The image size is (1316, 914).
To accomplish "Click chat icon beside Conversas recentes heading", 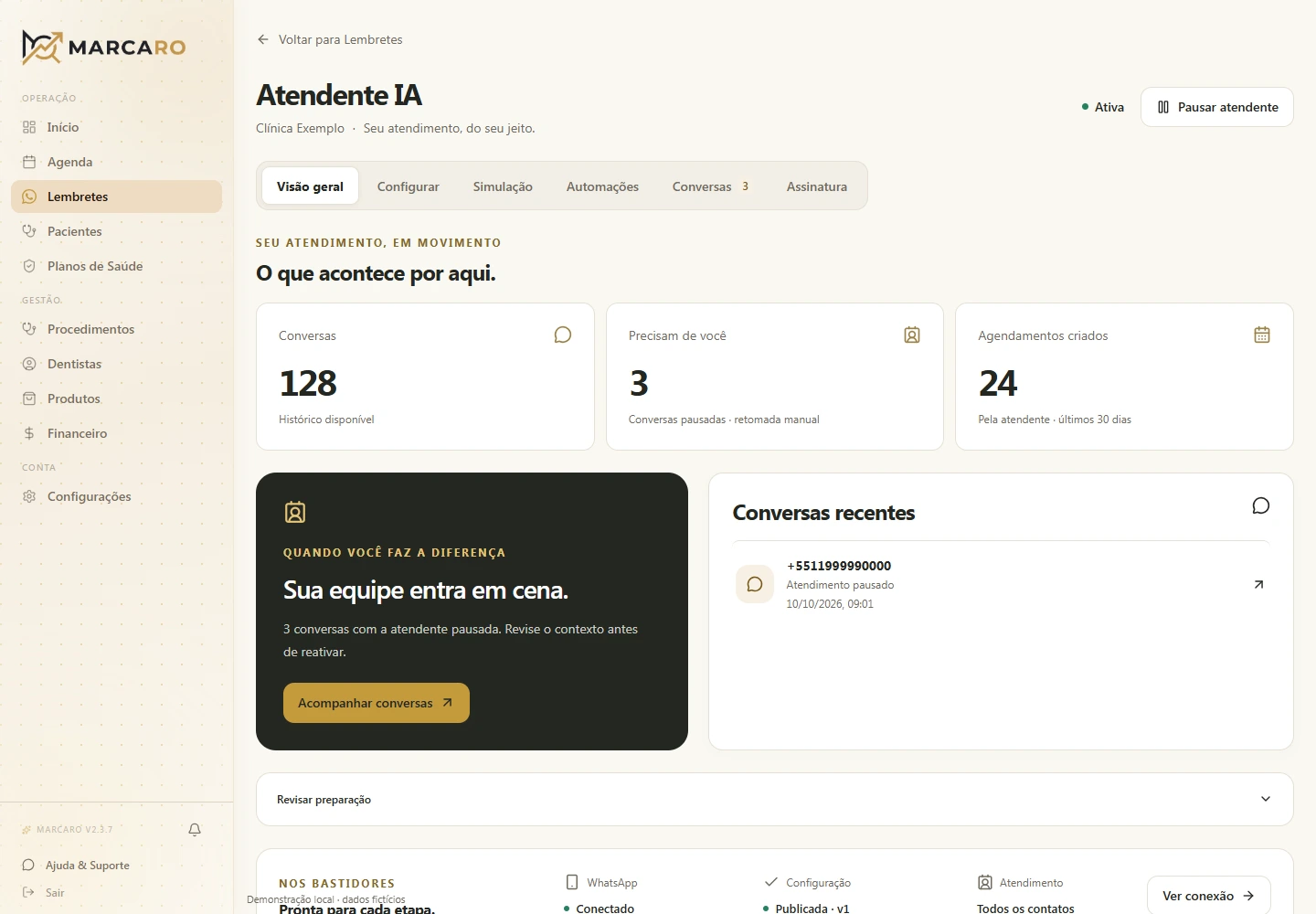I will [x=1261, y=506].
